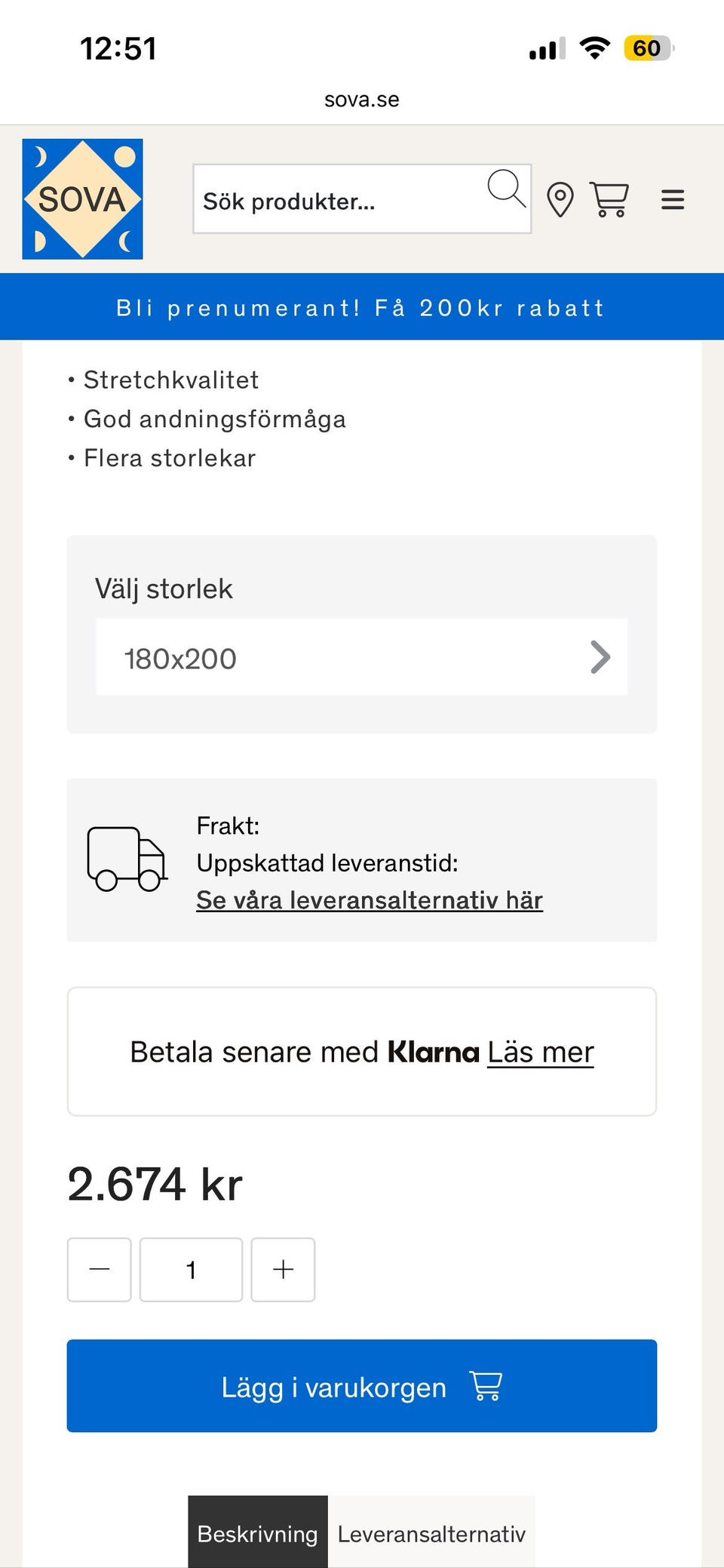Click the quantity input field
724x1568 pixels.
[x=191, y=1270]
